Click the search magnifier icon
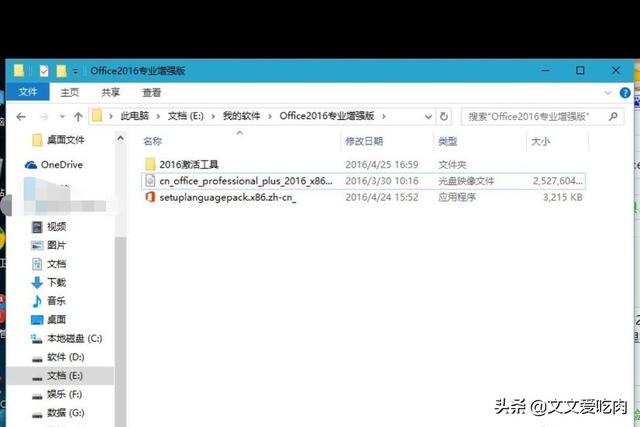 tap(613, 117)
